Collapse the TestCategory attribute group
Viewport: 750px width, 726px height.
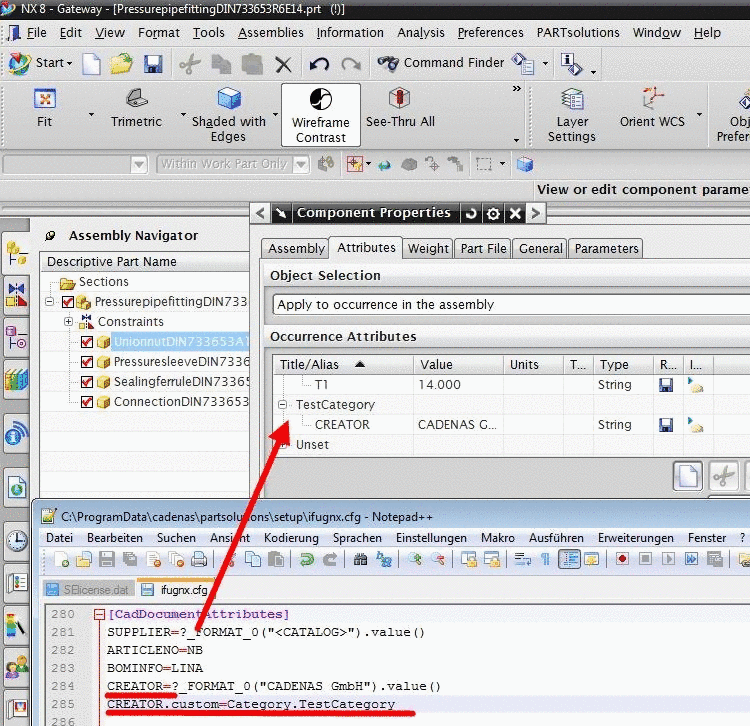tap(283, 405)
